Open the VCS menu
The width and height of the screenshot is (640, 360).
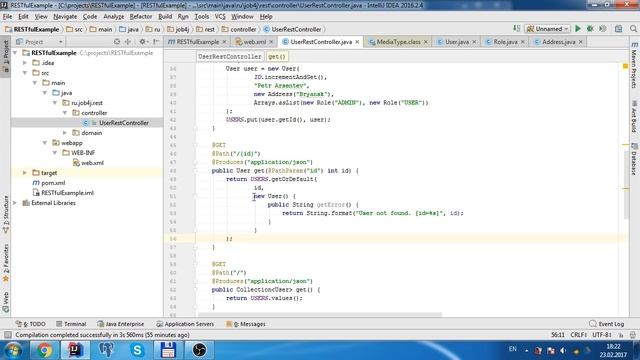[x=220, y=17]
